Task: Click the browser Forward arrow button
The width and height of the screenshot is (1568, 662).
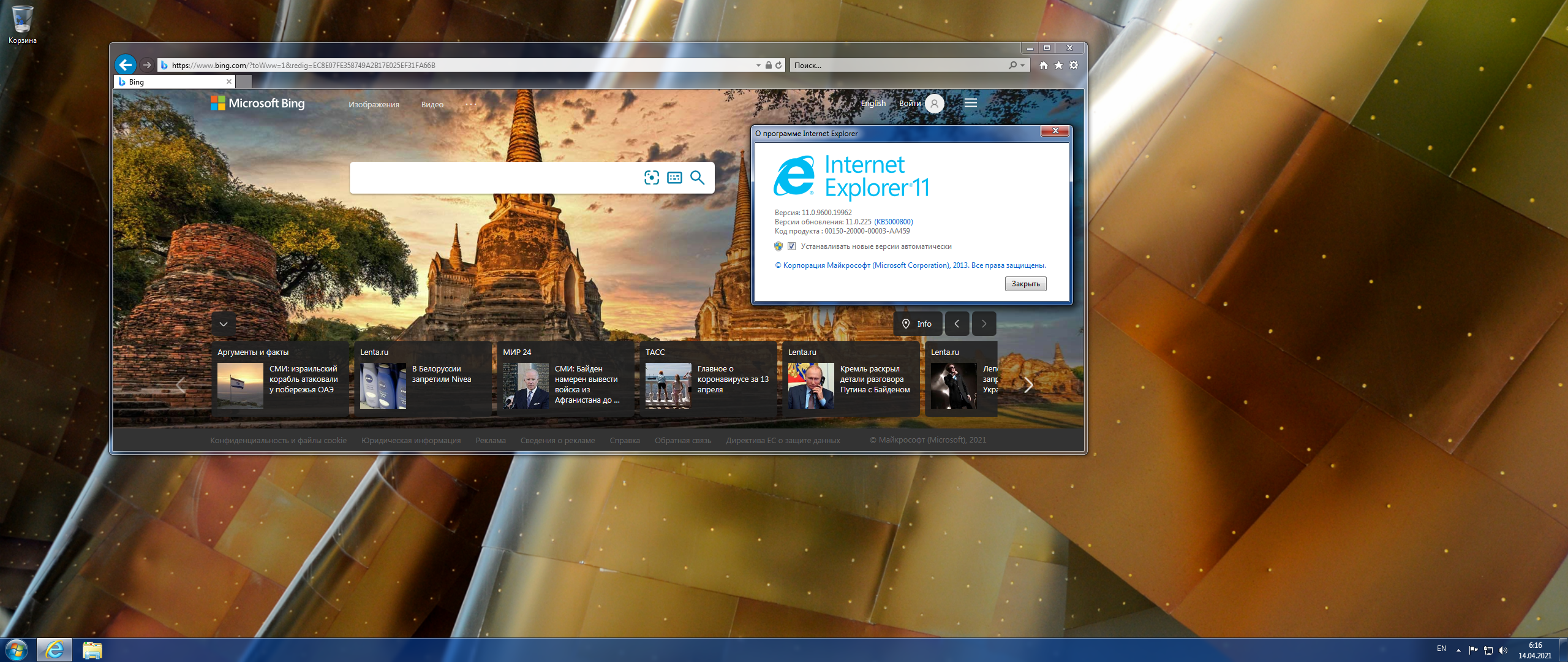Action: click(147, 65)
